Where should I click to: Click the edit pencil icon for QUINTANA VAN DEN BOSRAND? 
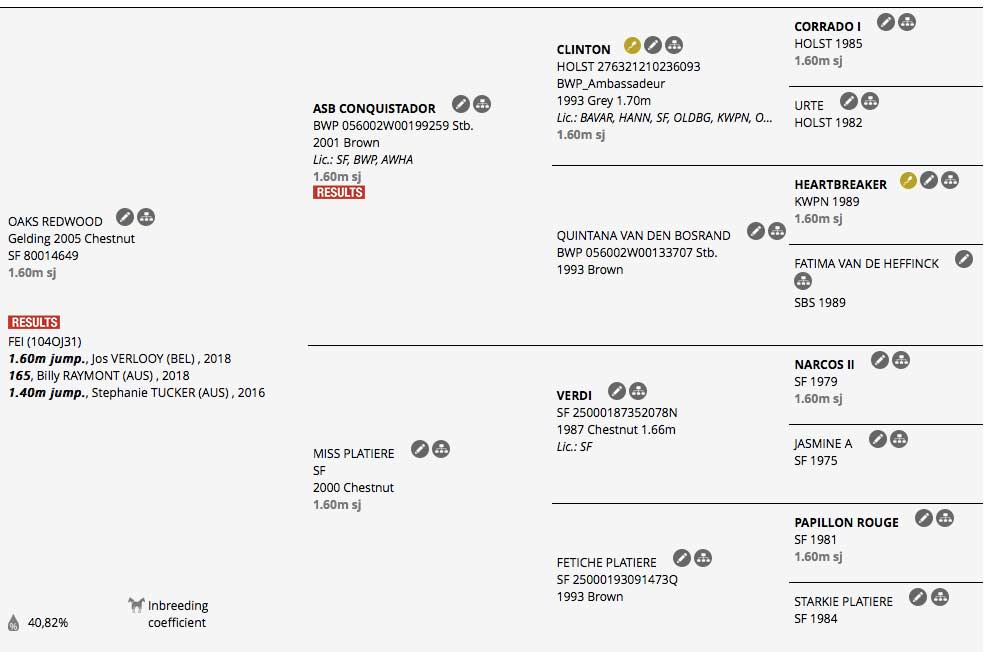756,231
